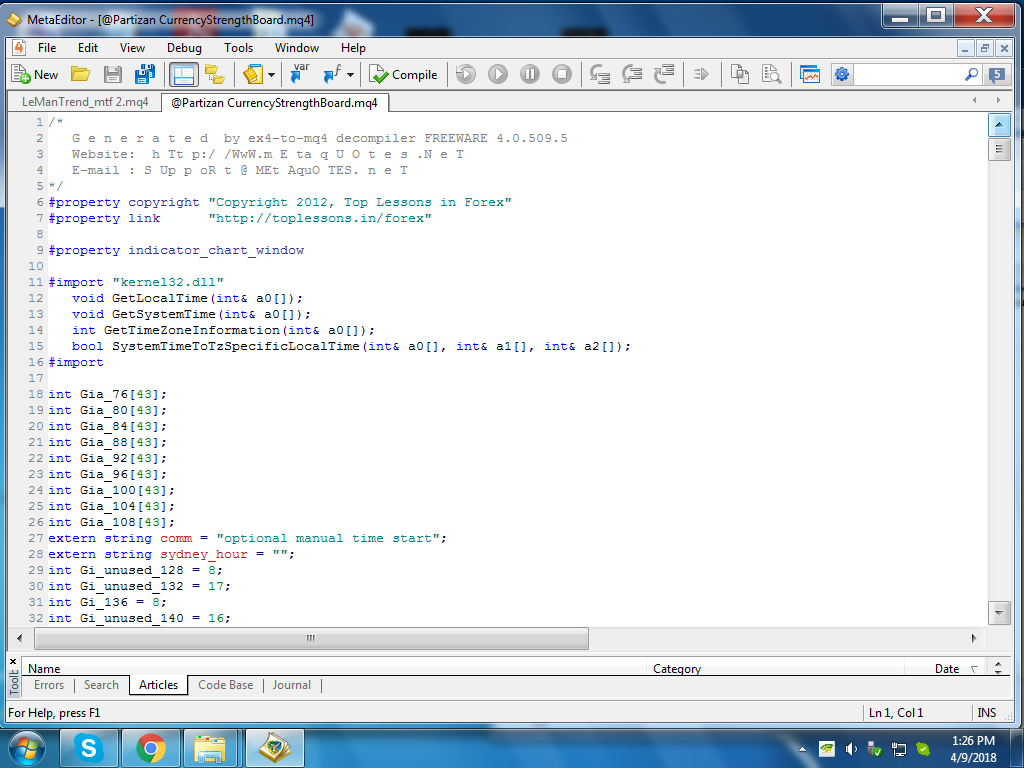Open MQL wizard styler book icon
This screenshot has height=768, width=1024.
(x=253, y=74)
